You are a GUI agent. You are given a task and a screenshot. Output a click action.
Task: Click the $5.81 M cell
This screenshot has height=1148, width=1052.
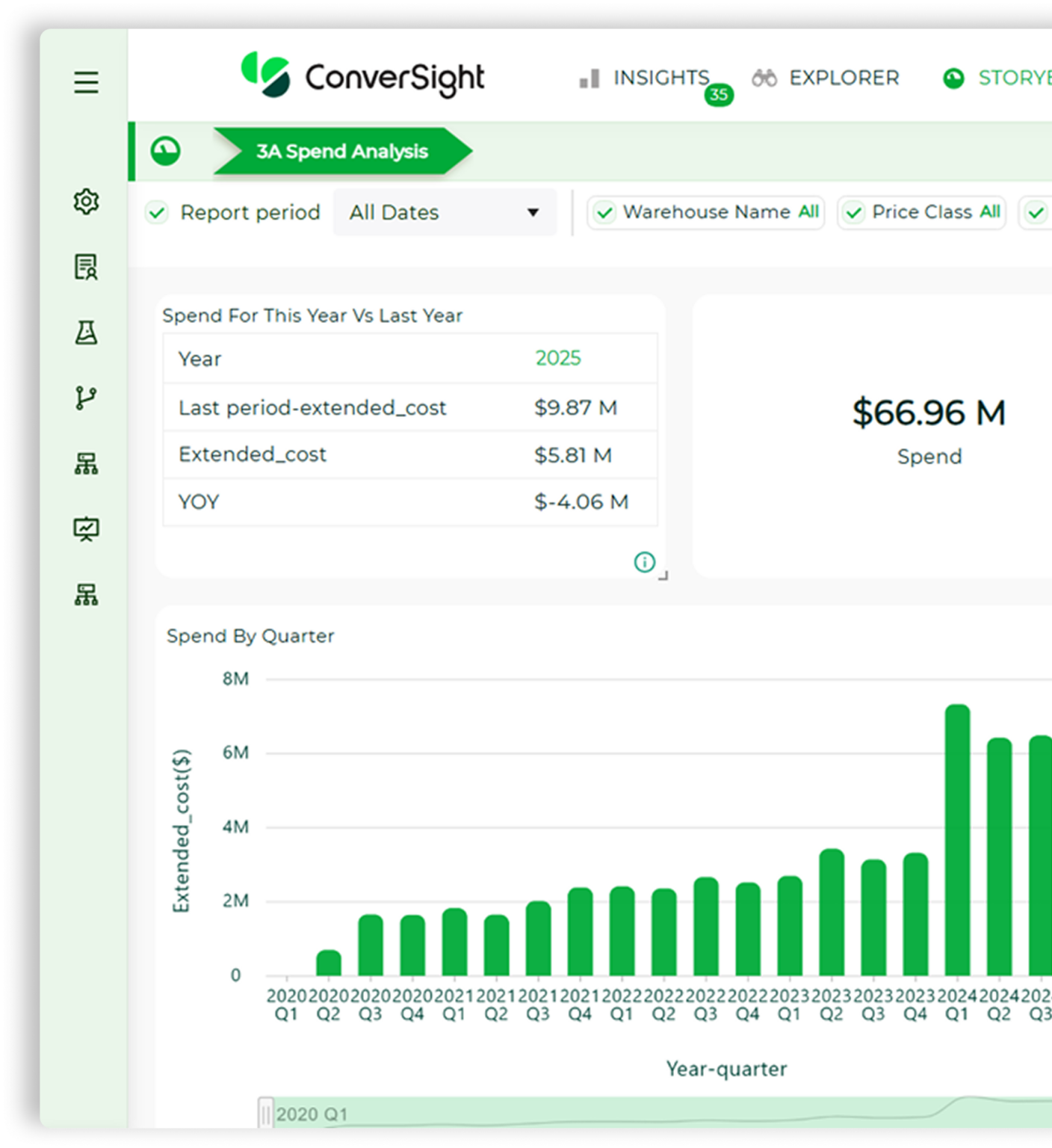pyautogui.click(x=573, y=454)
